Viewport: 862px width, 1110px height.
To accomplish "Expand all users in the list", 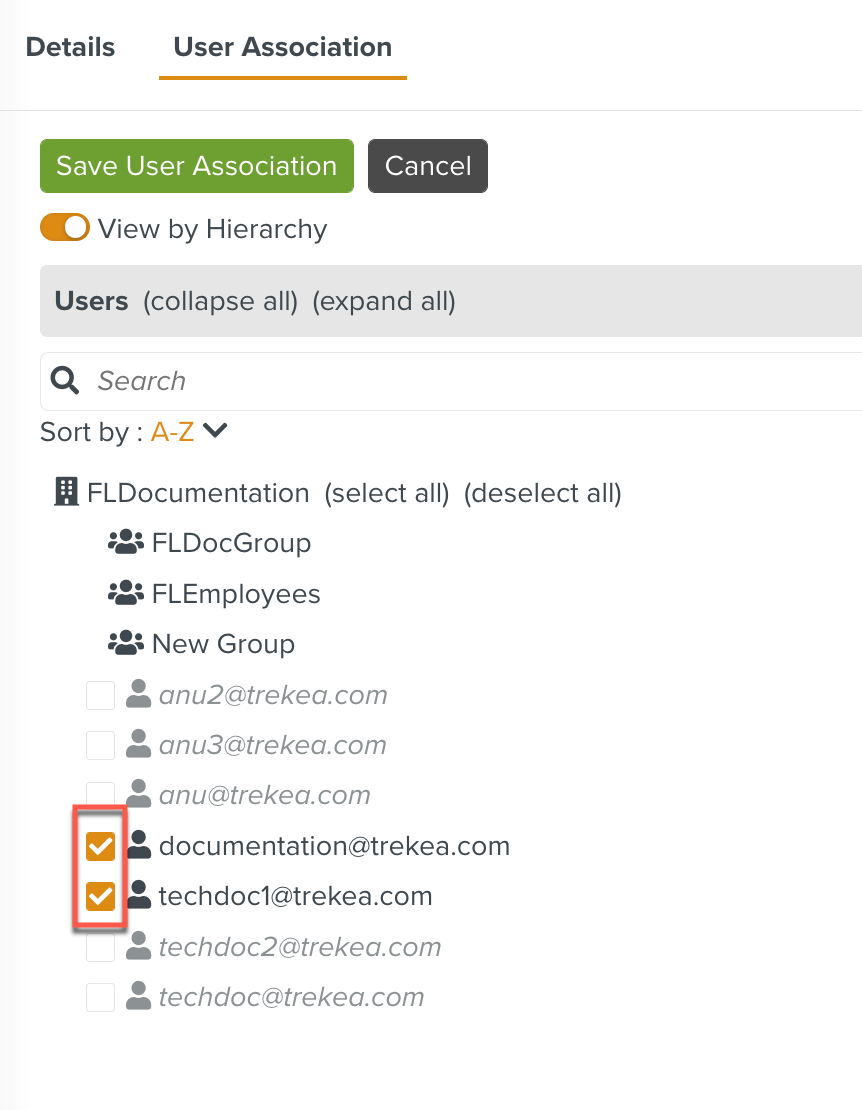I will [x=384, y=301].
